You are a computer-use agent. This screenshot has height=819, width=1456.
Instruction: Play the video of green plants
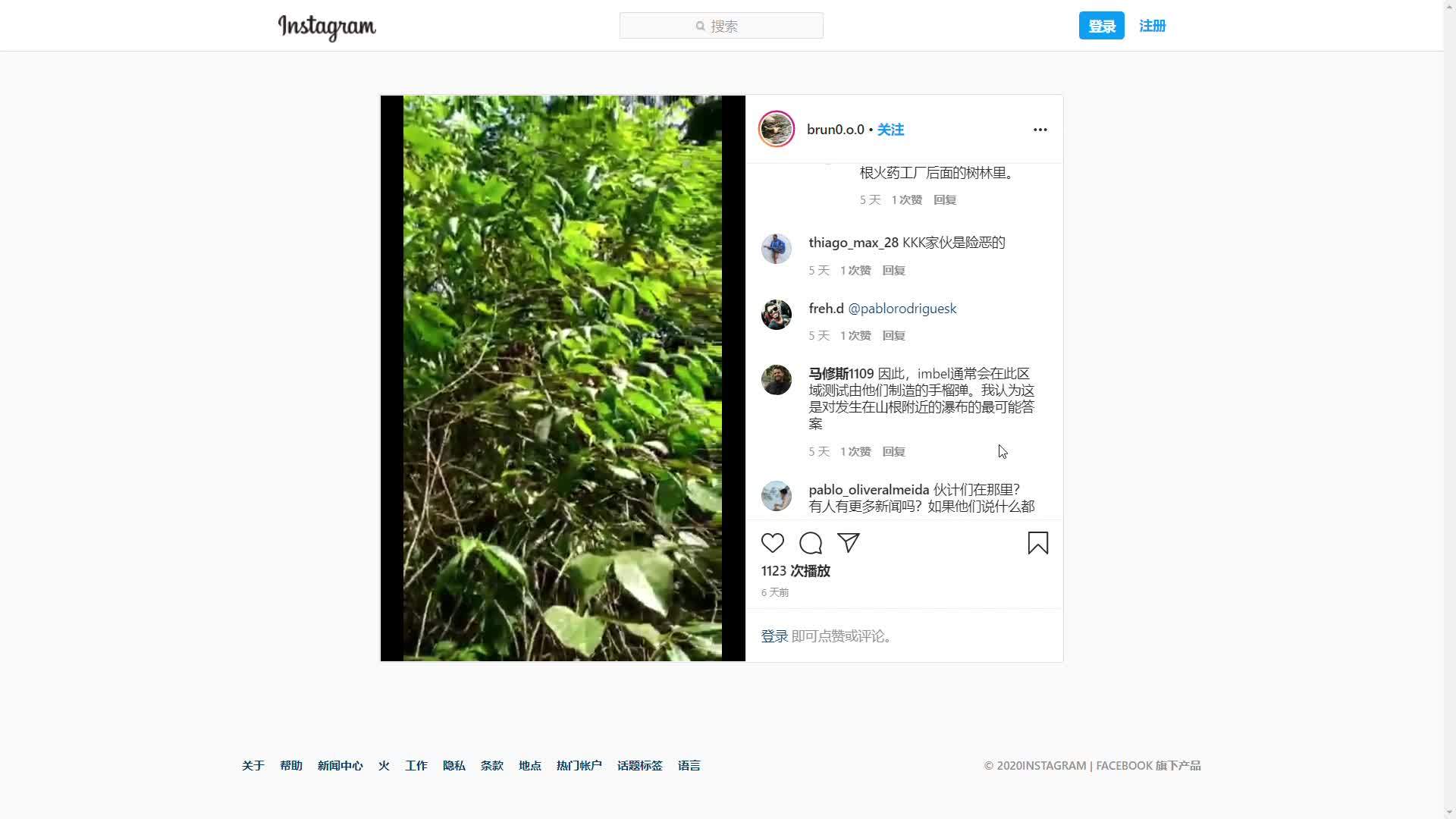coord(562,378)
